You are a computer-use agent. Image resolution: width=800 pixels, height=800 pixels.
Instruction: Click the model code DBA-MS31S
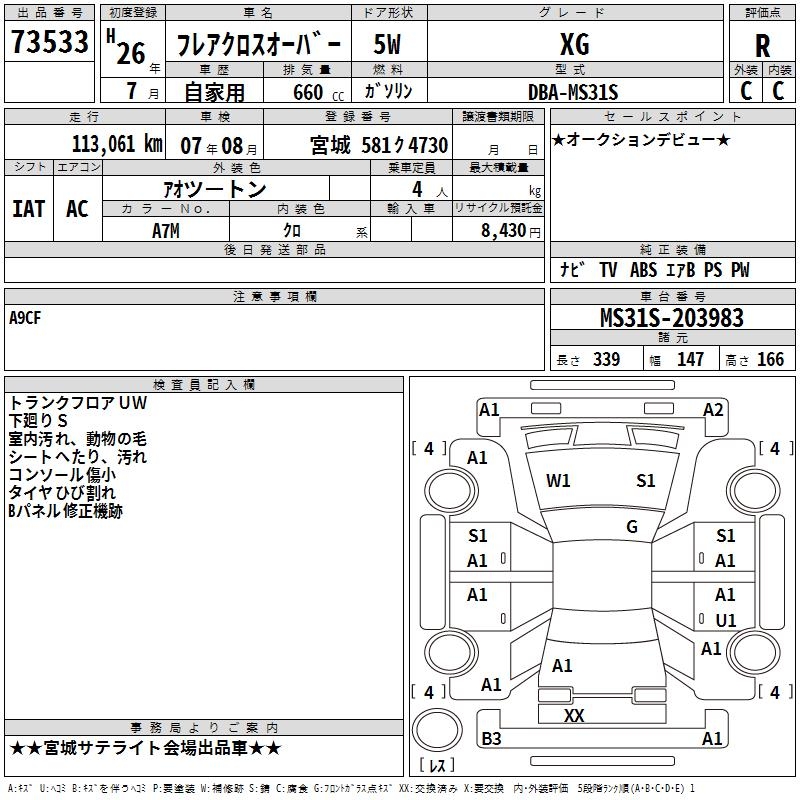tap(573, 92)
